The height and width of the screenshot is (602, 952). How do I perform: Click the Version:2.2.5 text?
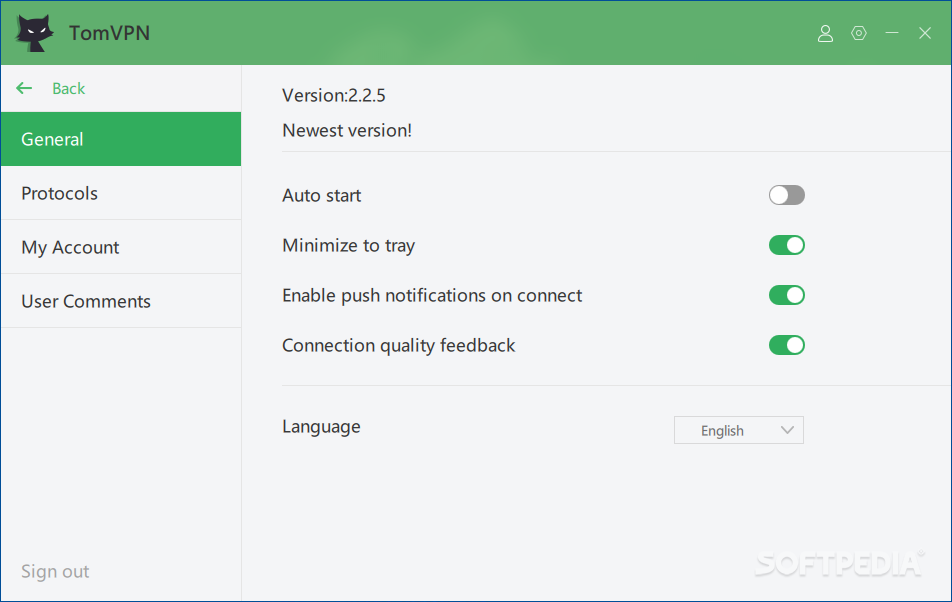coord(334,95)
